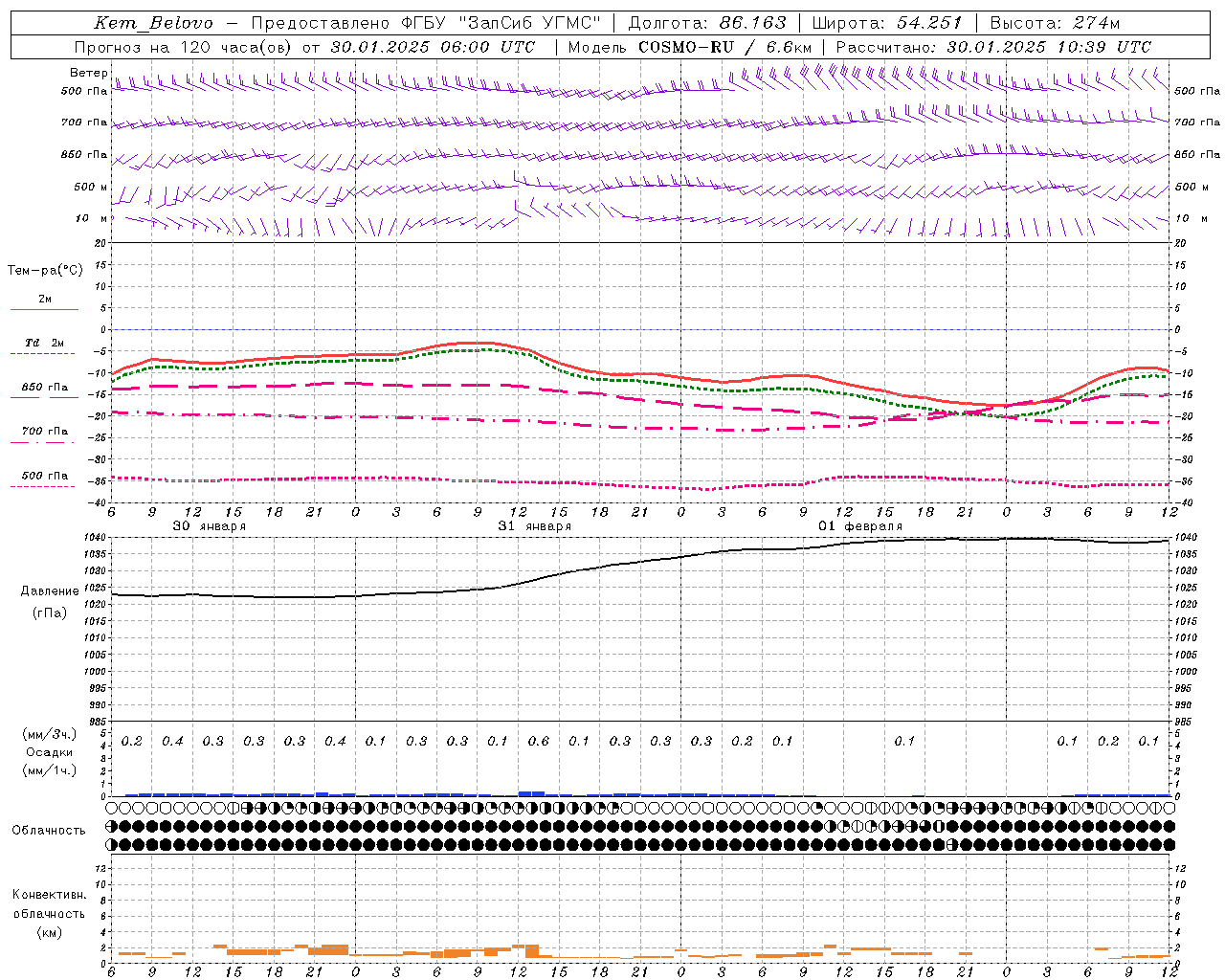Viewport: 1225px width, 980px height.
Task: Click the 700 гПа wind level label on the right
Action: click(x=1197, y=122)
